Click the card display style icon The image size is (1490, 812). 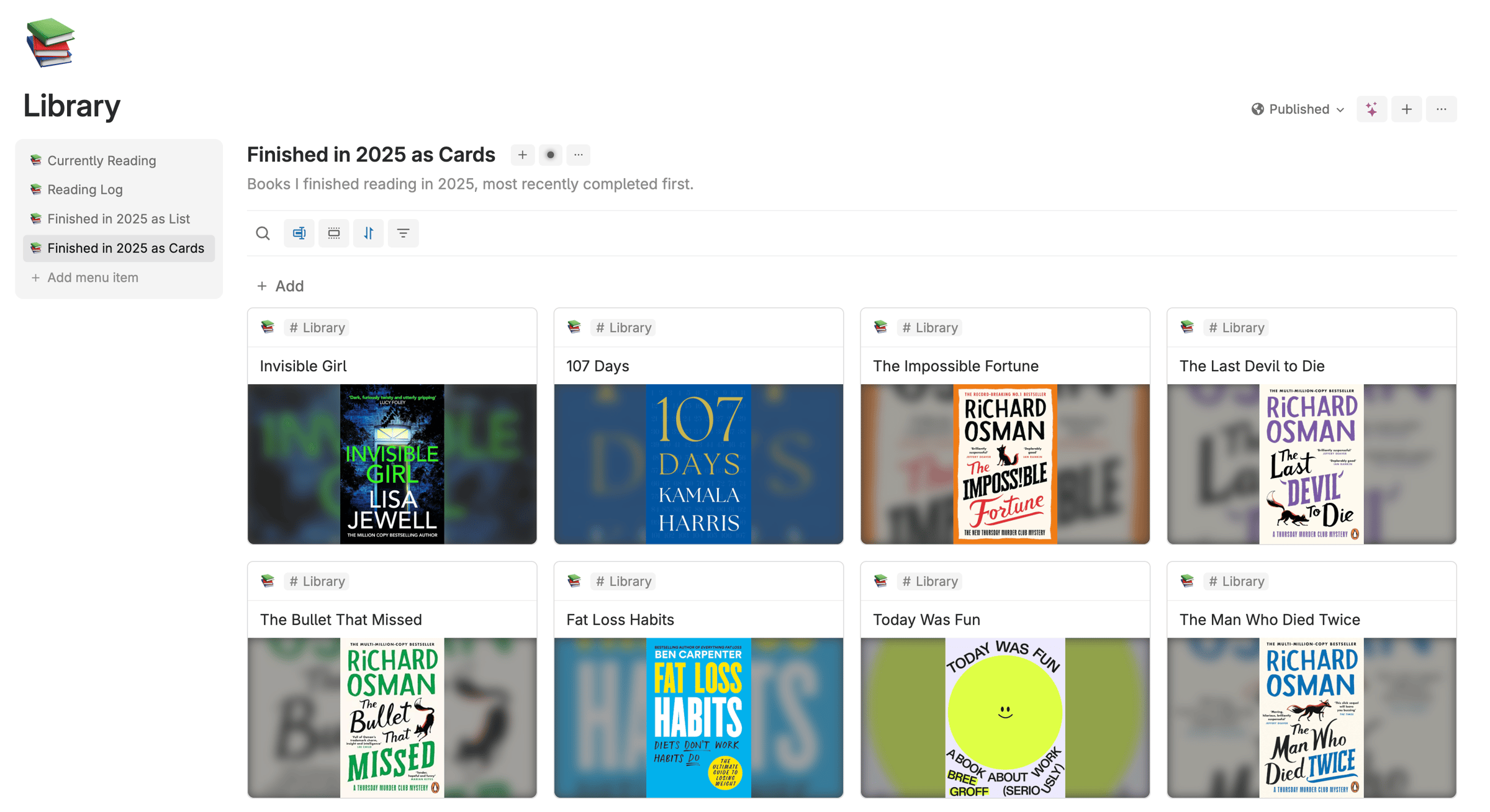tap(334, 233)
